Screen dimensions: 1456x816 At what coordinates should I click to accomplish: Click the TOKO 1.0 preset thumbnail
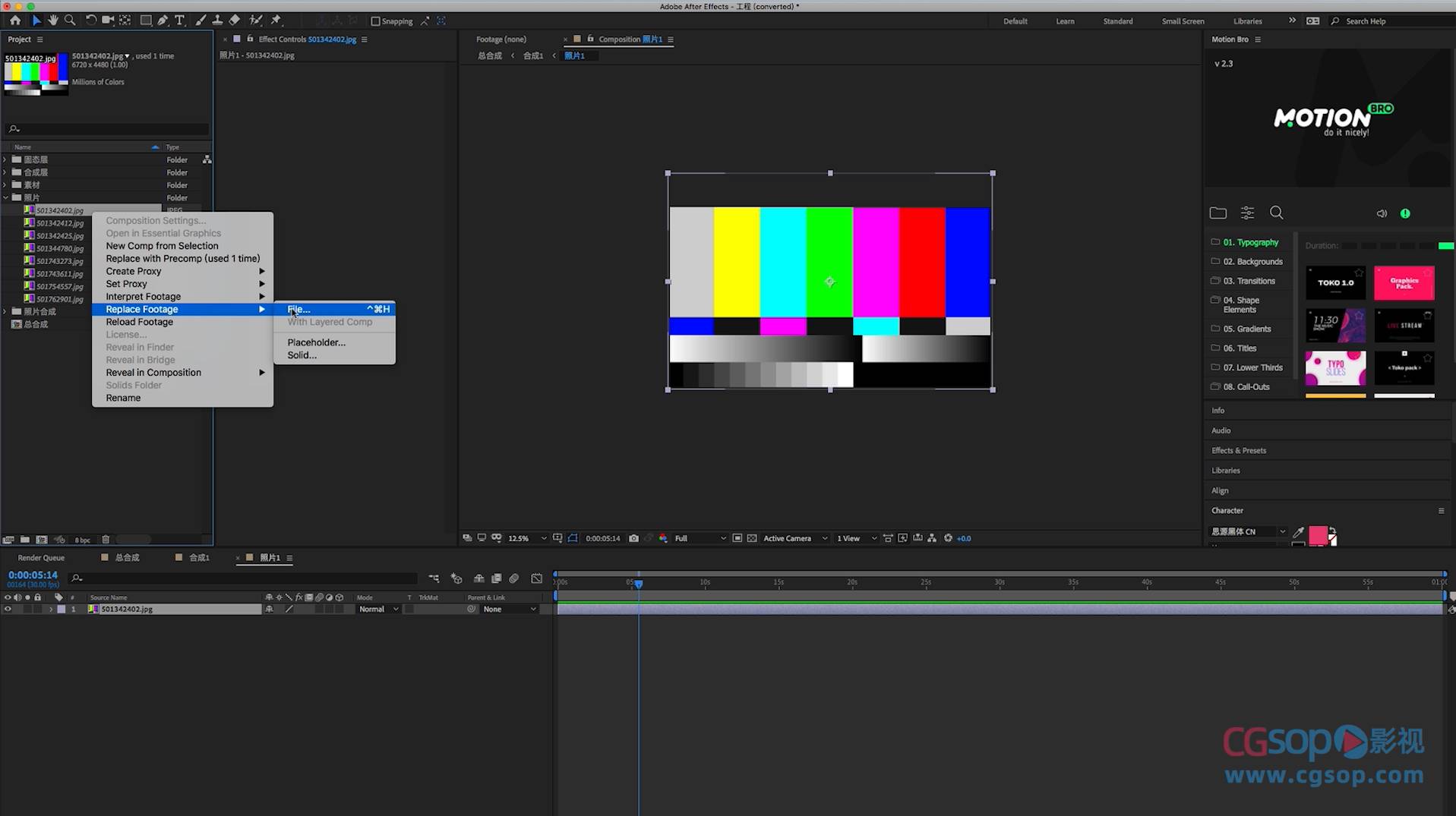1335,283
